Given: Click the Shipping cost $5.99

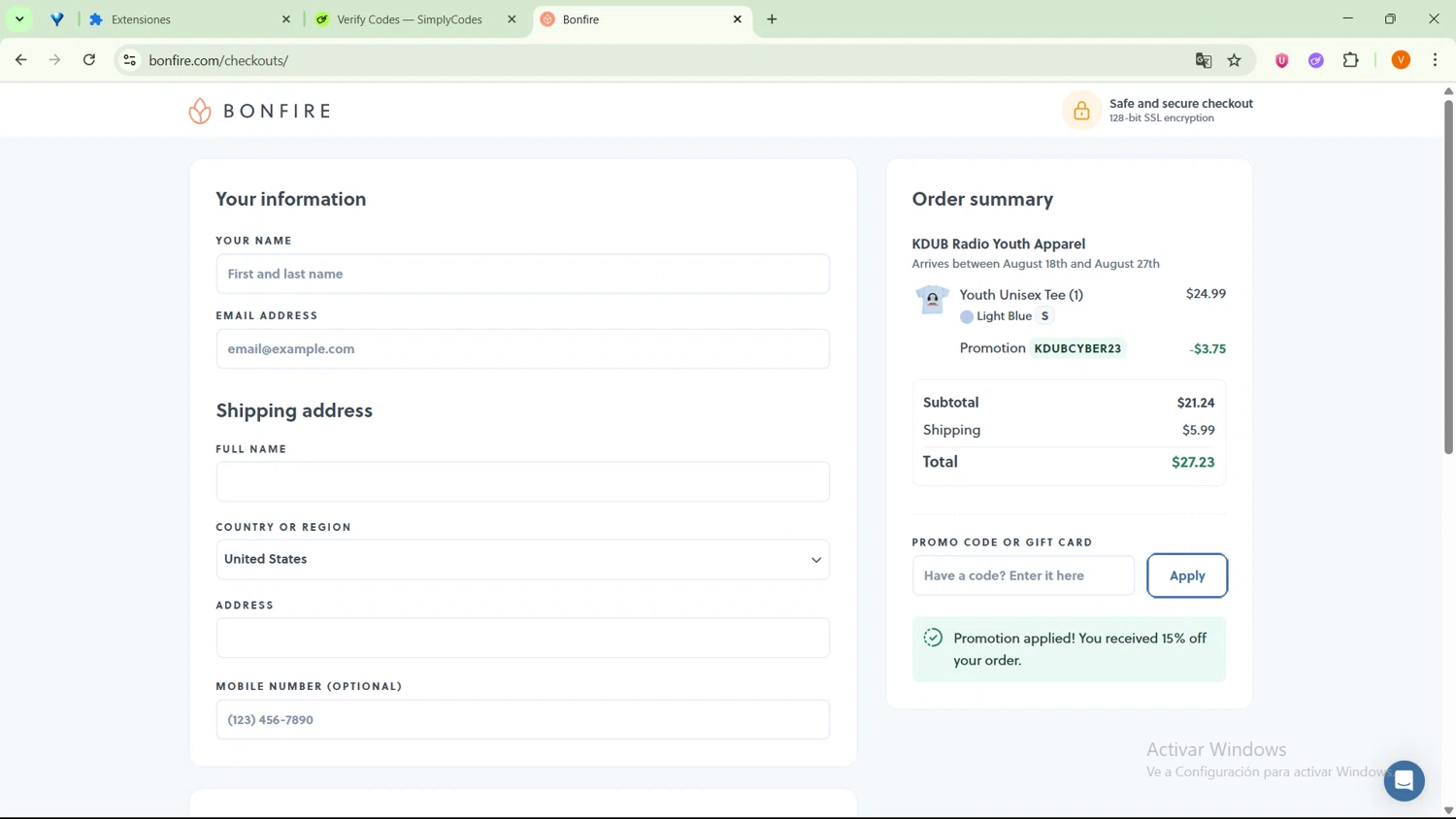Looking at the screenshot, I should pyautogui.click(x=1198, y=430).
